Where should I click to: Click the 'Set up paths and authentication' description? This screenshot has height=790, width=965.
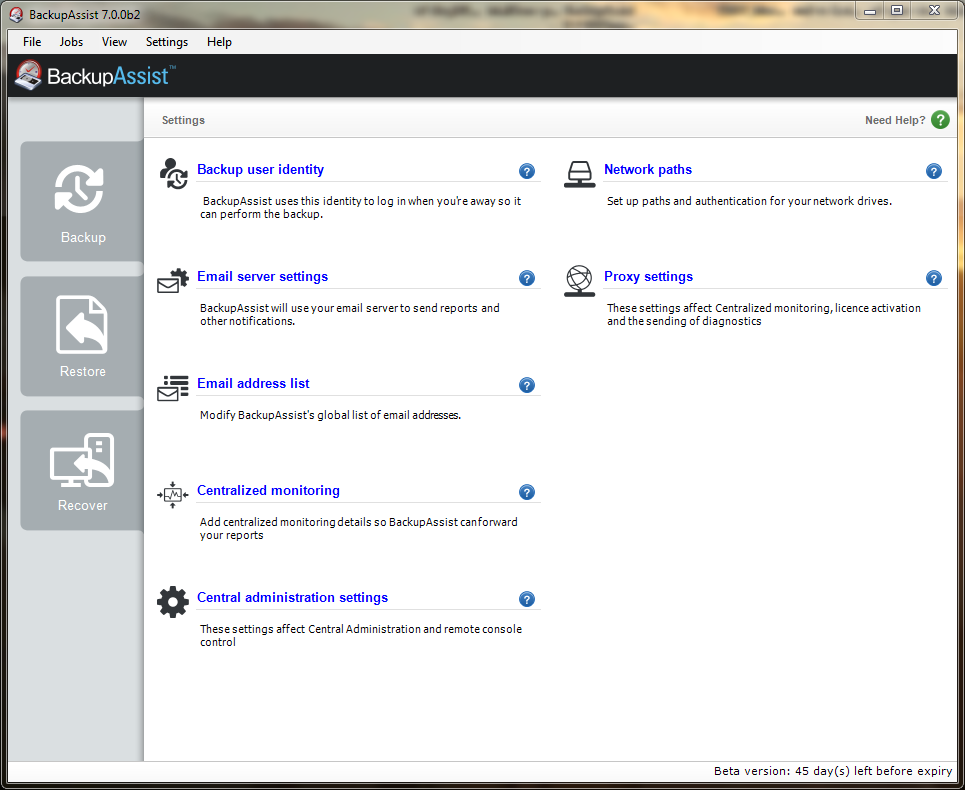(750, 201)
